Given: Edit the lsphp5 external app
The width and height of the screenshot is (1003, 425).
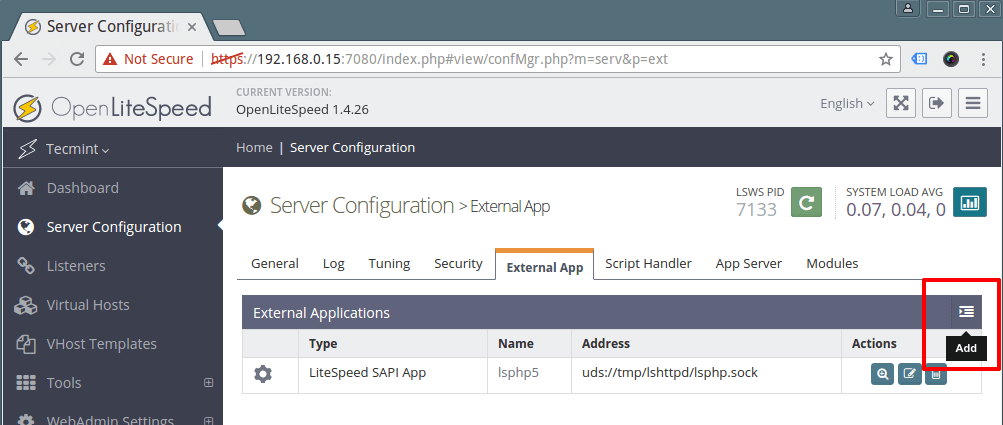Looking at the screenshot, I should coord(909,374).
